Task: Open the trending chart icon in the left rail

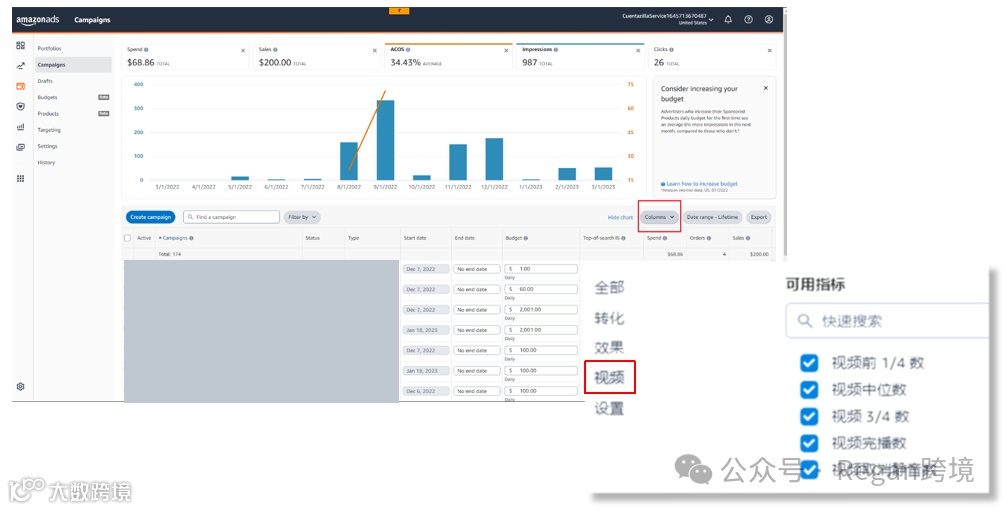Action: 21,65
